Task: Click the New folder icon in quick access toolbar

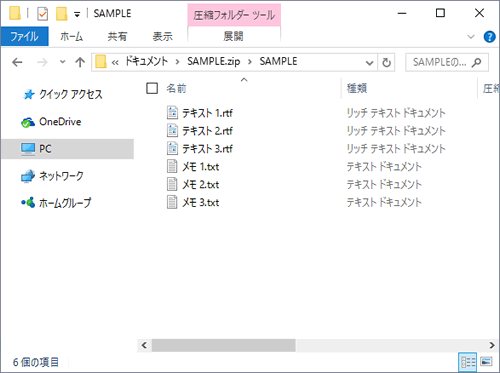Action: [x=61, y=14]
